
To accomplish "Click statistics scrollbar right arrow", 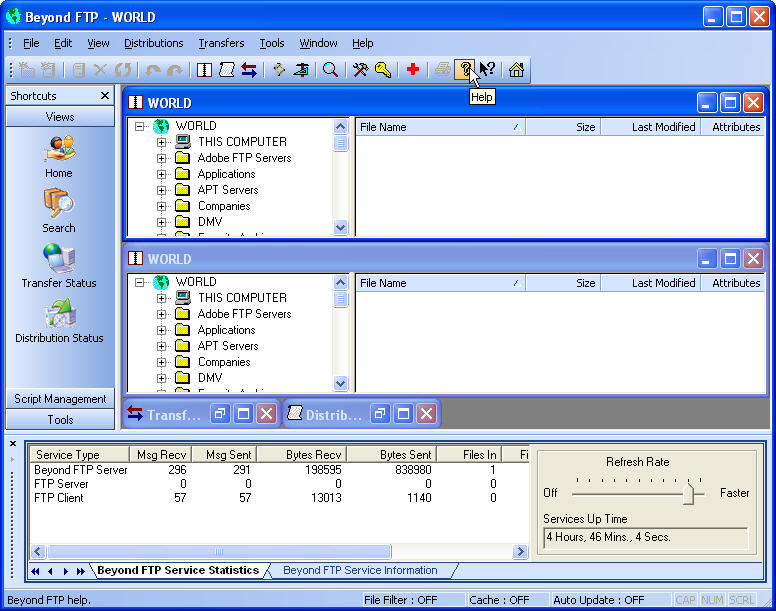I will [x=520, y=551].
